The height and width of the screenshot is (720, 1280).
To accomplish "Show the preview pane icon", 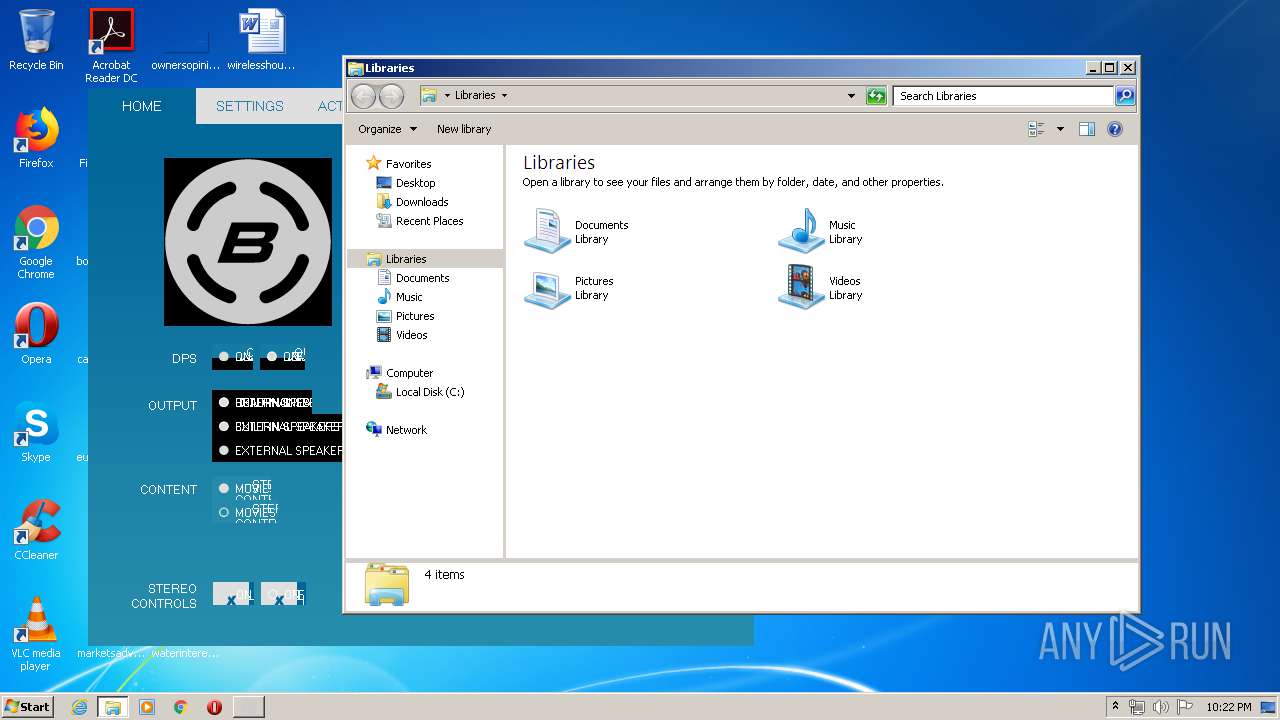I will click(1087, 129).
